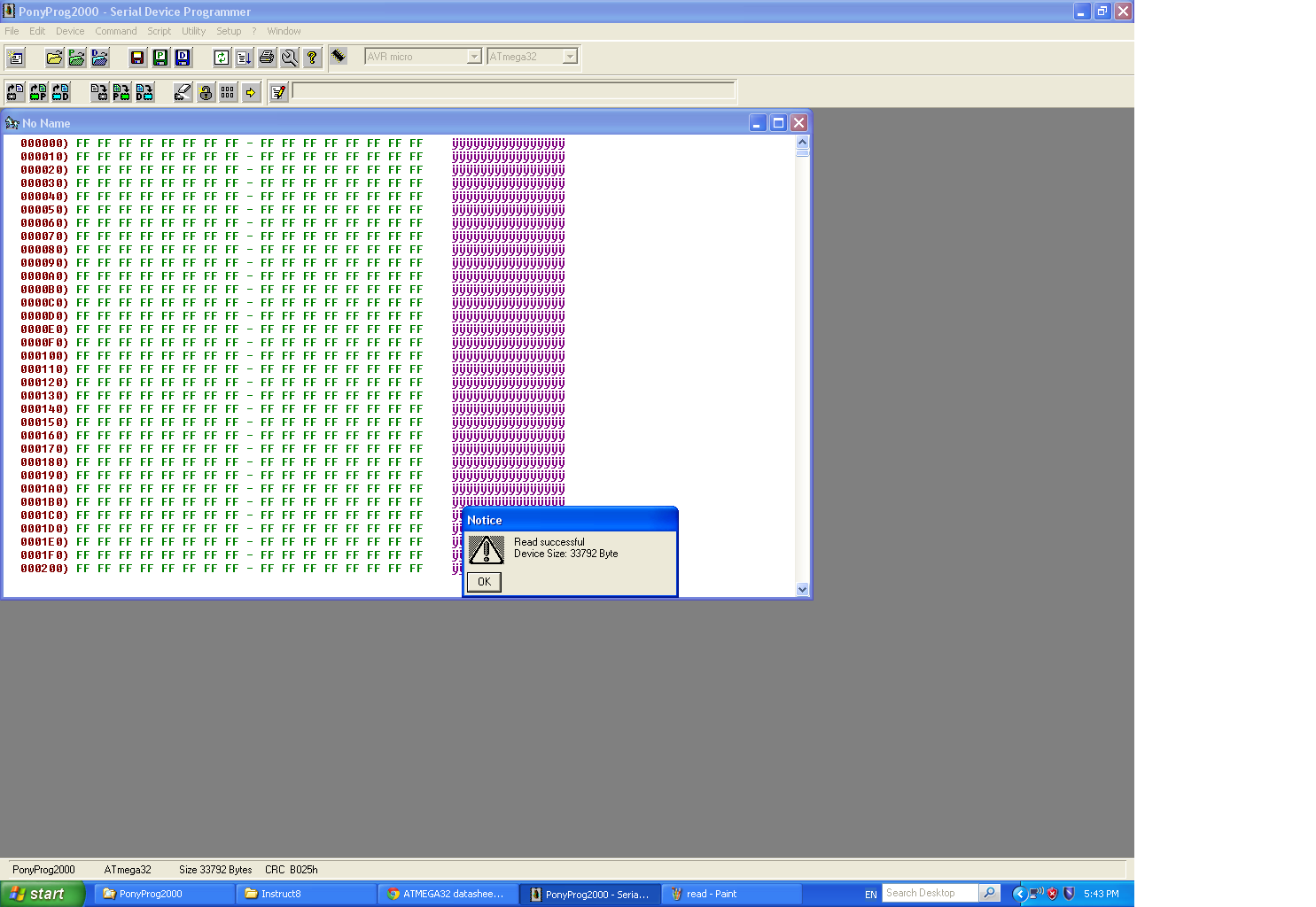Click the Save Device File floppy icon

(137, 58)
